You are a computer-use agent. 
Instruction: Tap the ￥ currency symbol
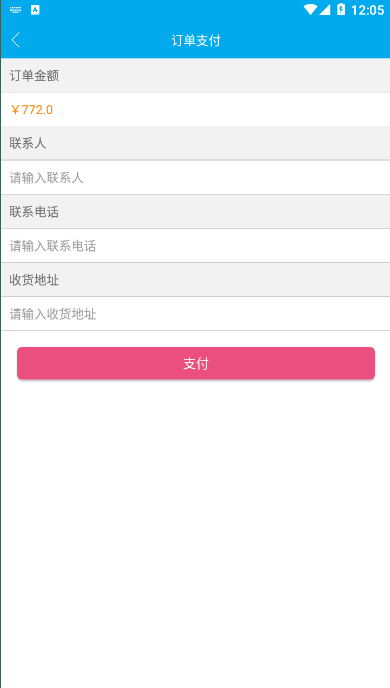(x=15, y=110)
